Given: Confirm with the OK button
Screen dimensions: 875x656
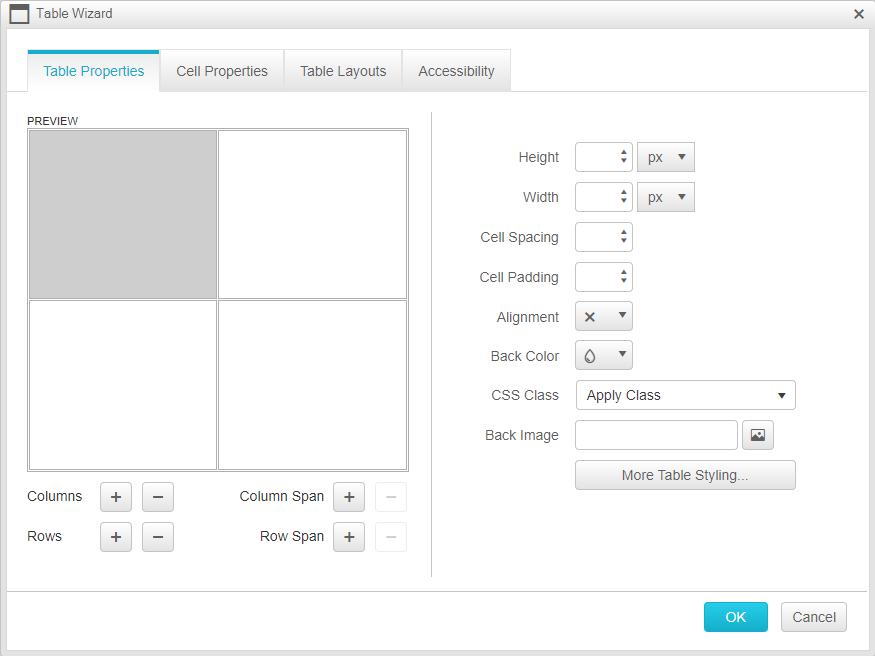Looking at the screenshot, I should click(x=735, y=617).
